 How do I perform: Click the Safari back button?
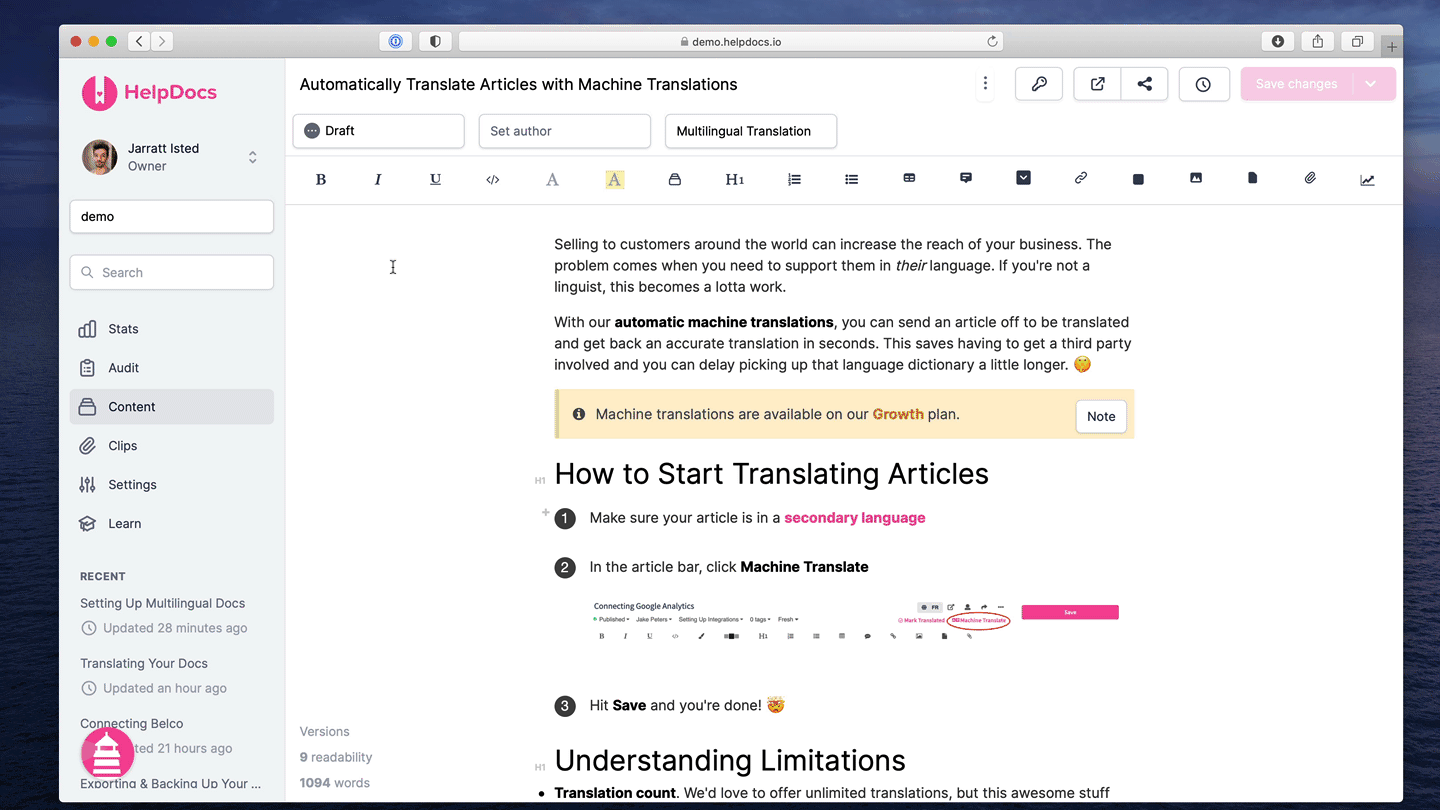pyautogui.click(x=140, y=41)
